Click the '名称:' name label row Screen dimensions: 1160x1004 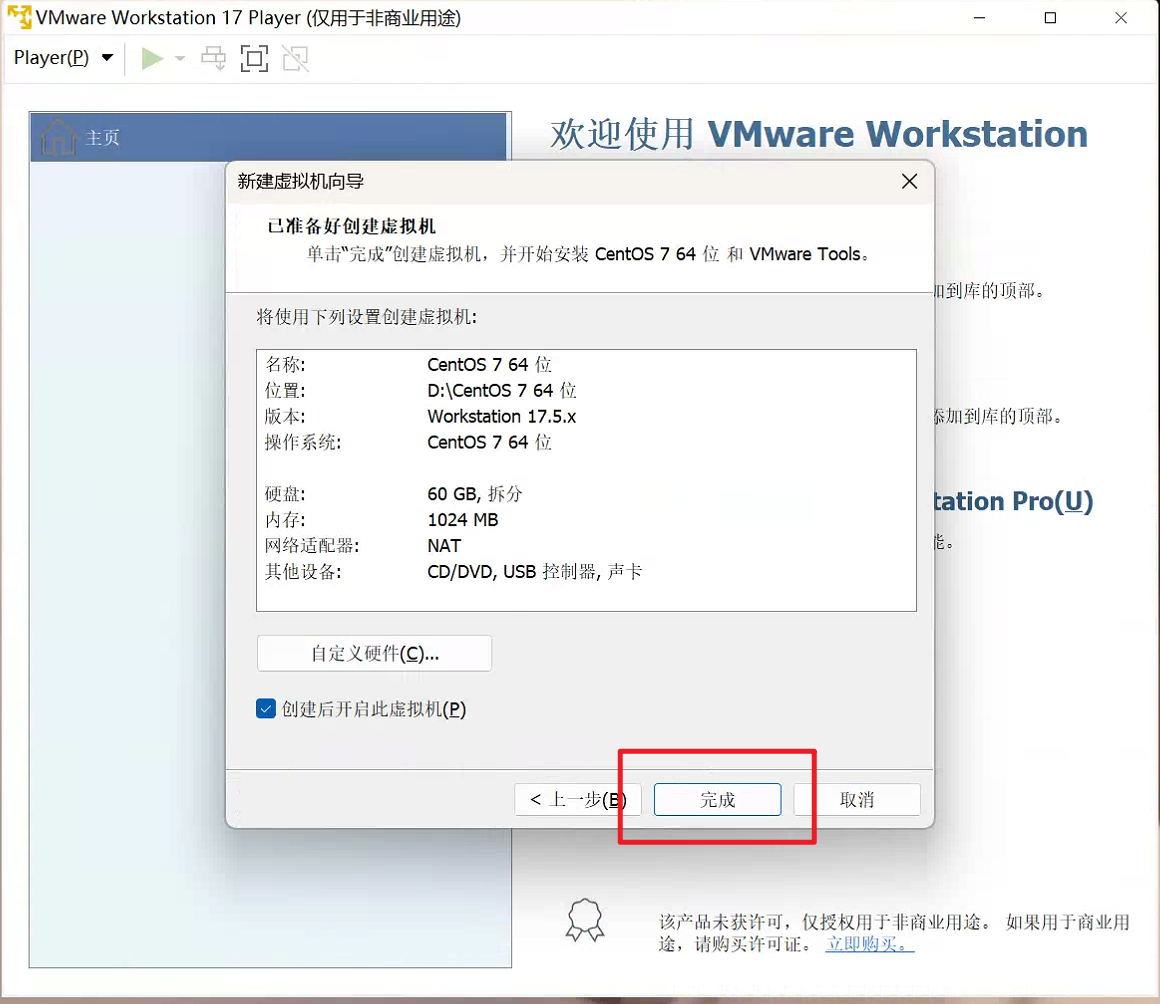click(286, 365)
